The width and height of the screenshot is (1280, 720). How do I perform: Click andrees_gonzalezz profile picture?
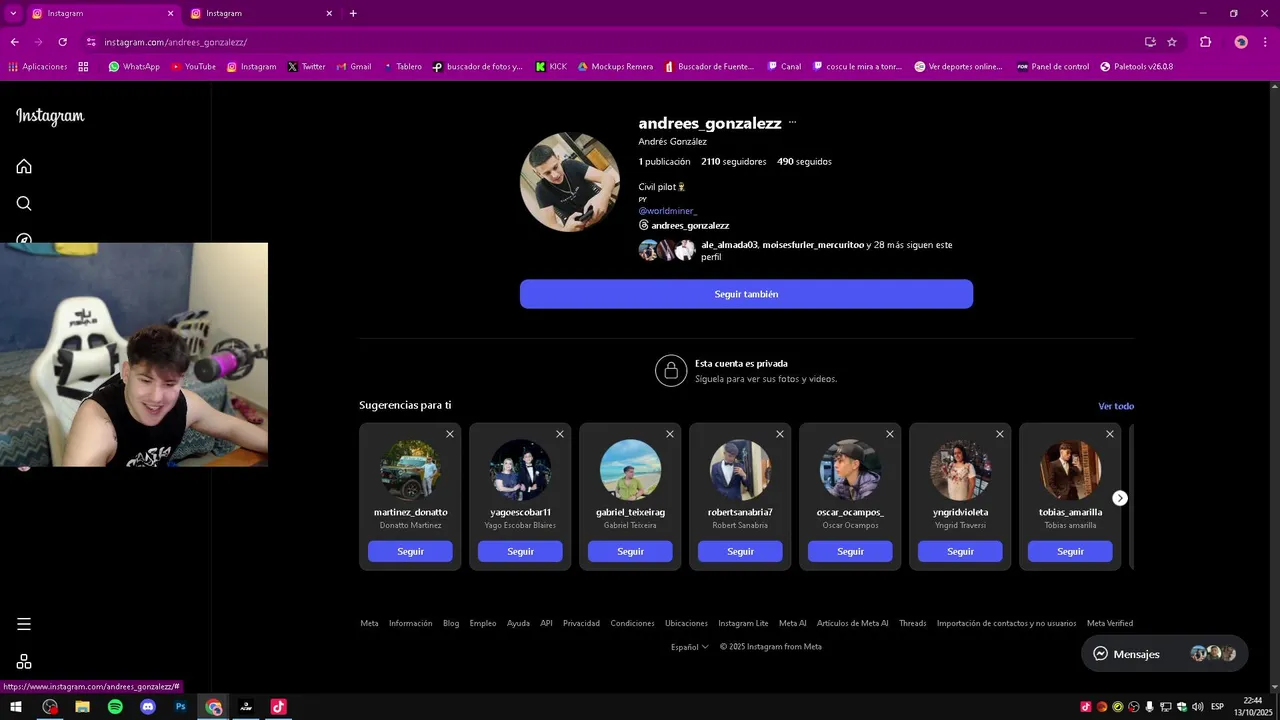point(570,182)
